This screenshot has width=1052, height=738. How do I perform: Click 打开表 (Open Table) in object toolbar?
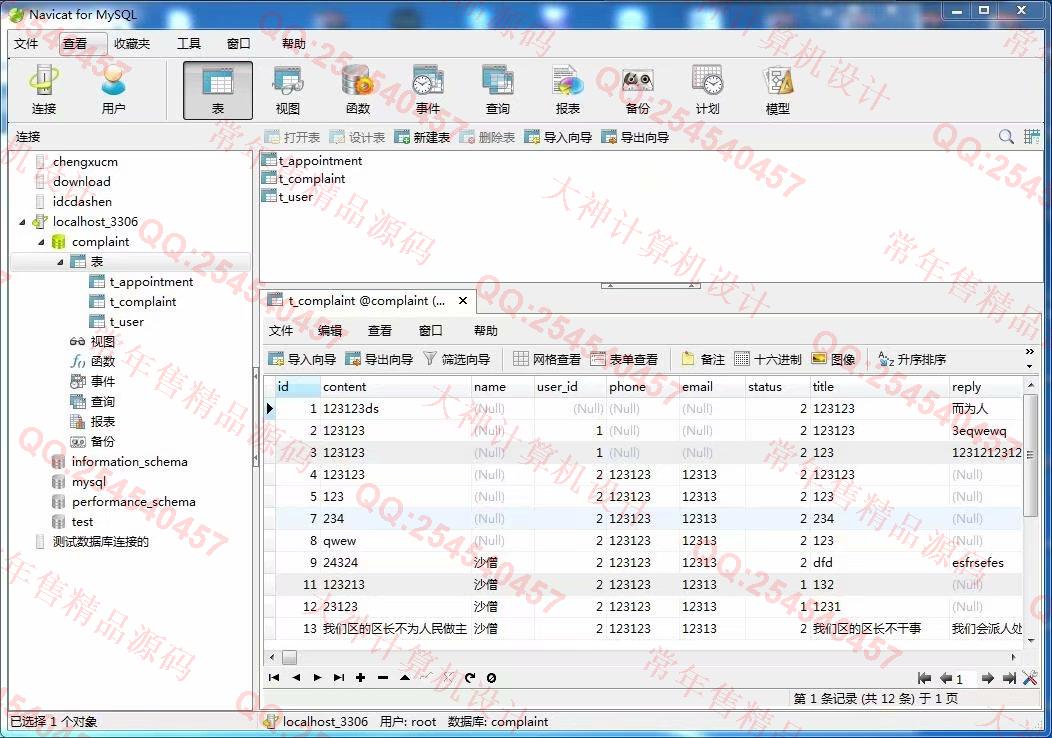[293, 138]
